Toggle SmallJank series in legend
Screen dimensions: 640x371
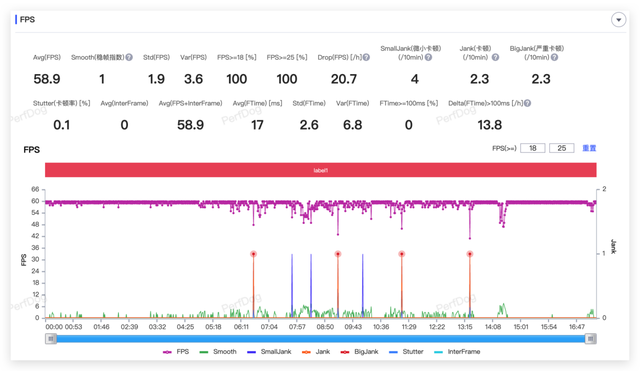pyautogui.click(x=269, y=352)
